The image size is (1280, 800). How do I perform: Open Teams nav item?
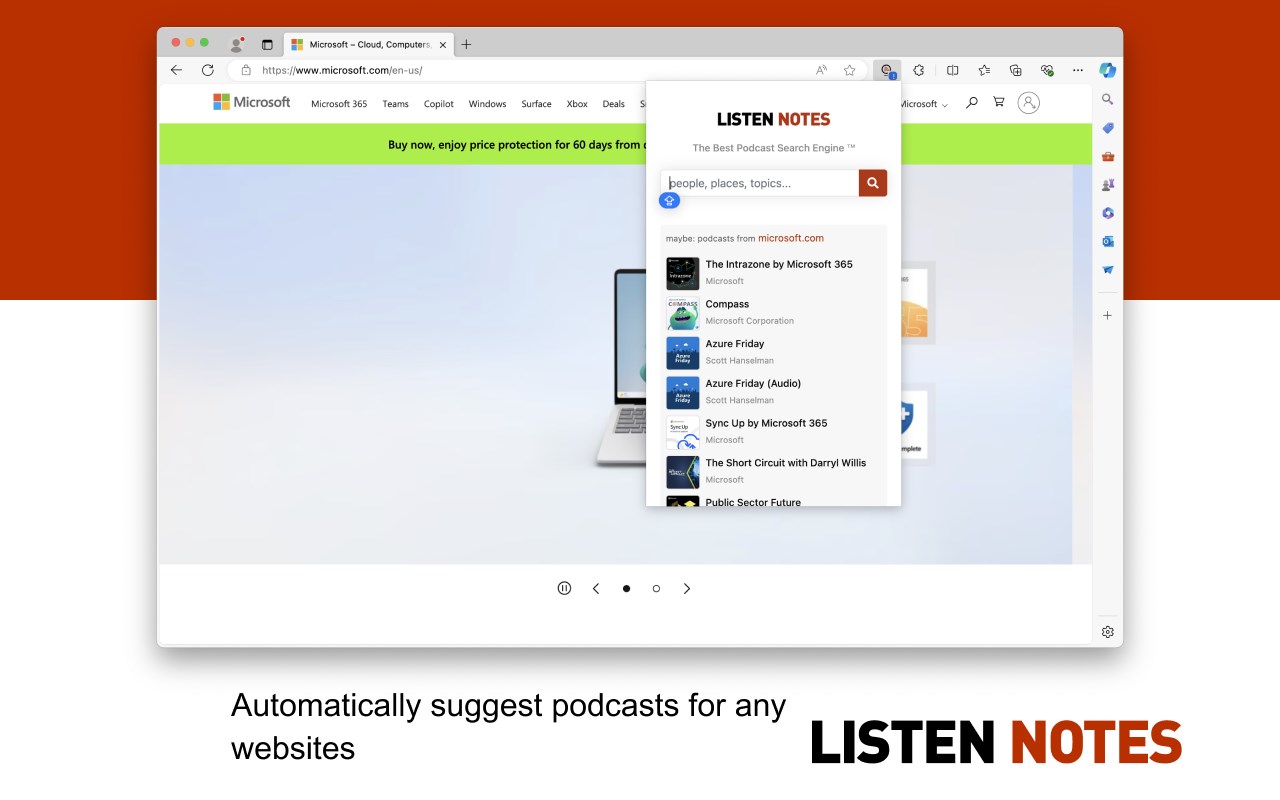coord(395,104)
